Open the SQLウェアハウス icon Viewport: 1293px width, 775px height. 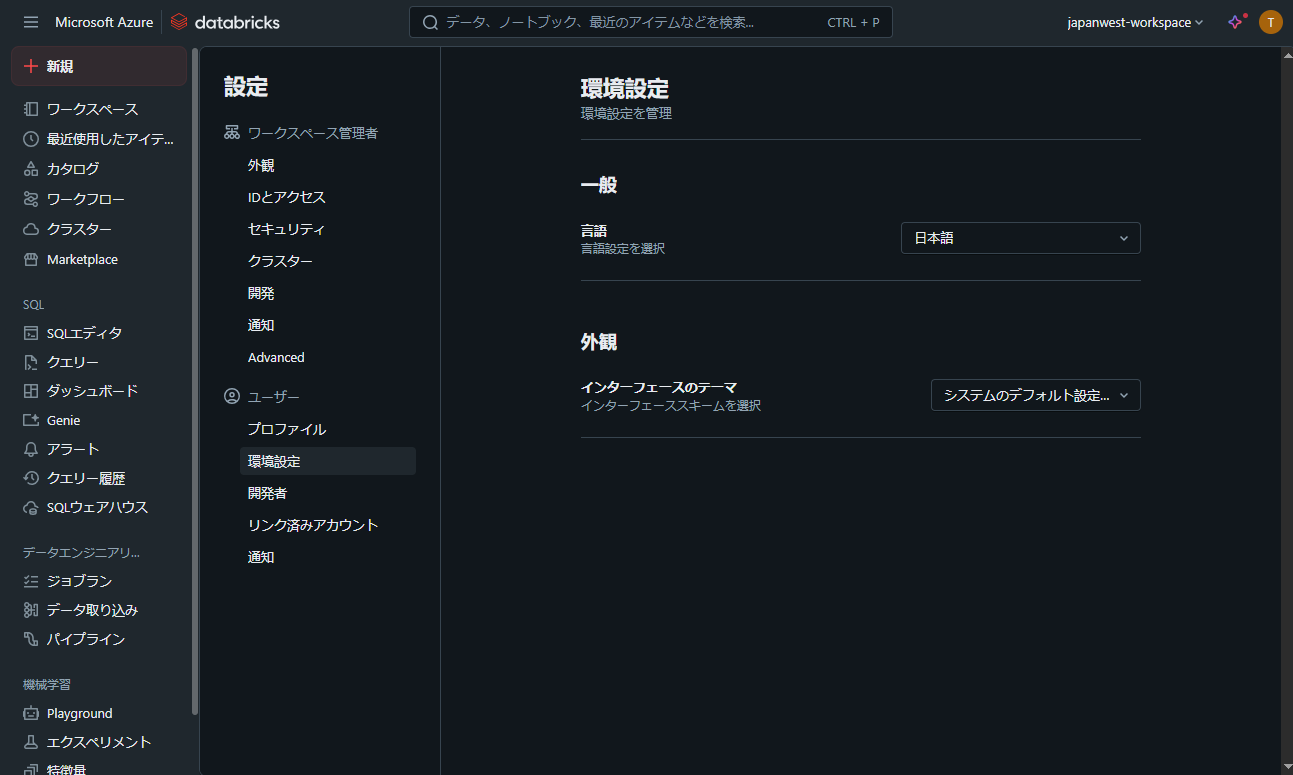click(31, 507)
